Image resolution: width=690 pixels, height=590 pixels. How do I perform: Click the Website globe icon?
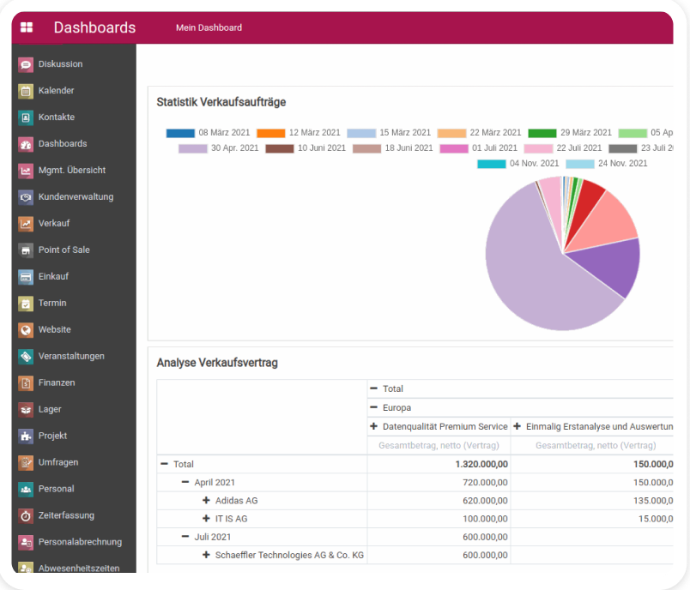point(26,330)
